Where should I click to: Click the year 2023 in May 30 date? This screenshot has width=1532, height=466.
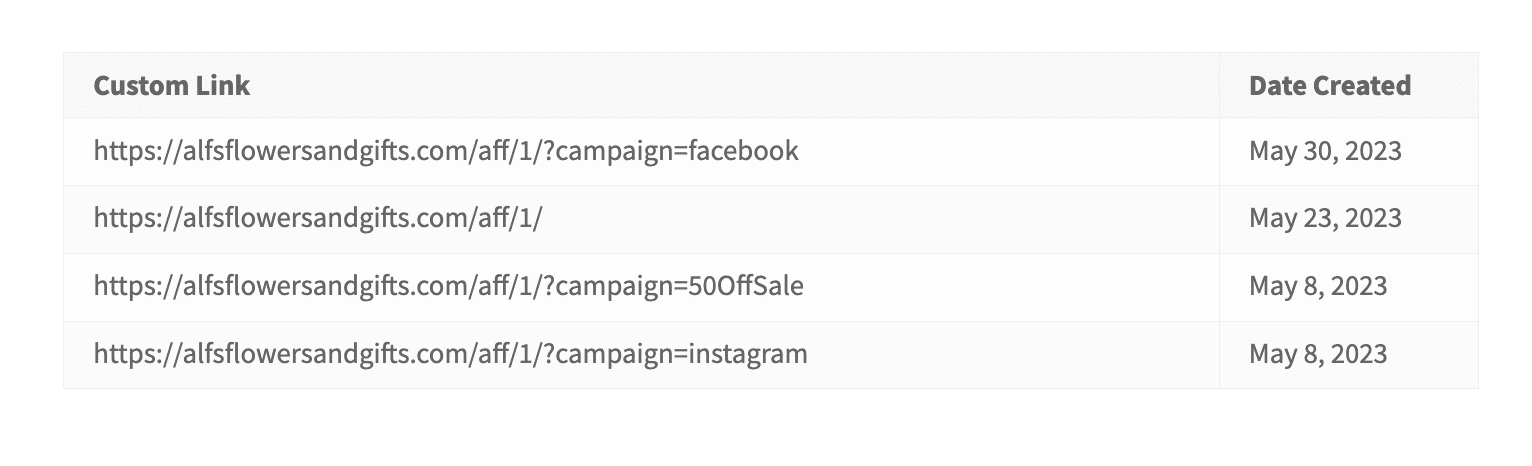pos(1374,151)
